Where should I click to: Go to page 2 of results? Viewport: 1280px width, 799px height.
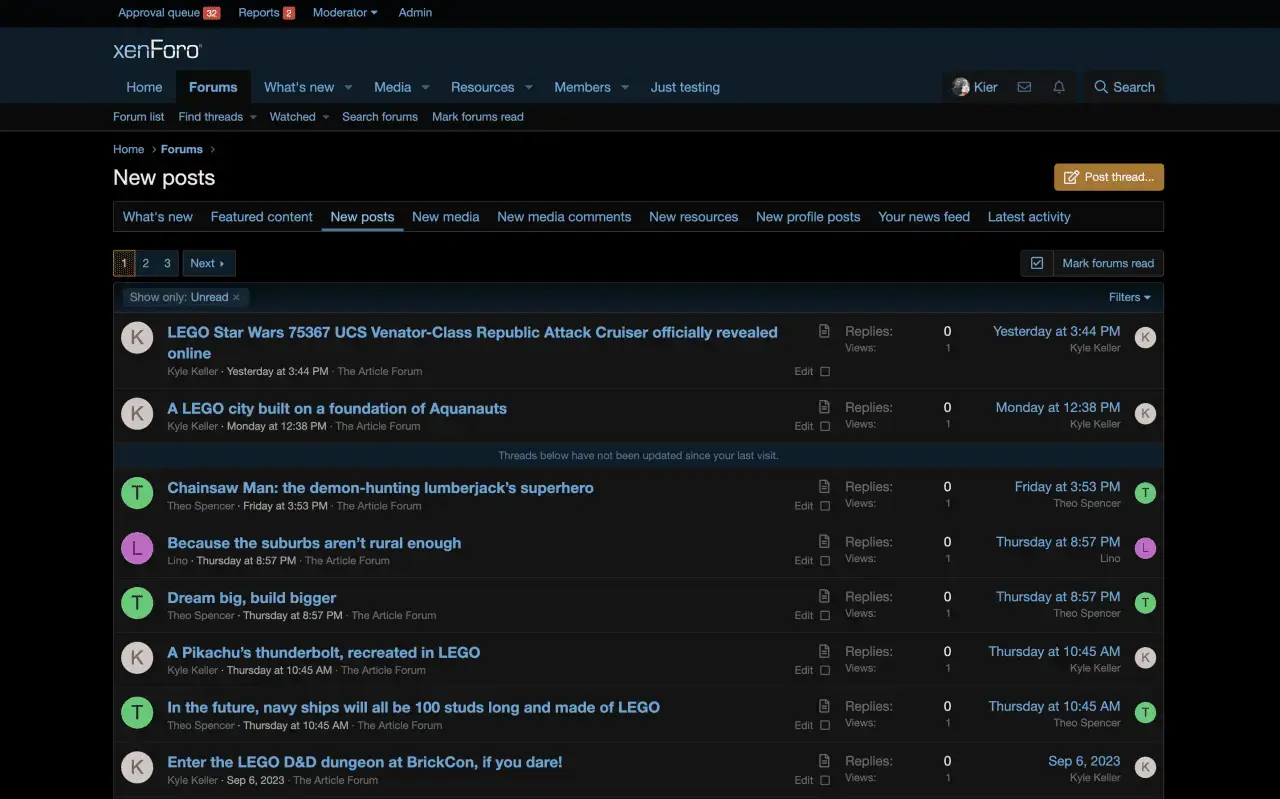[145, 263]
